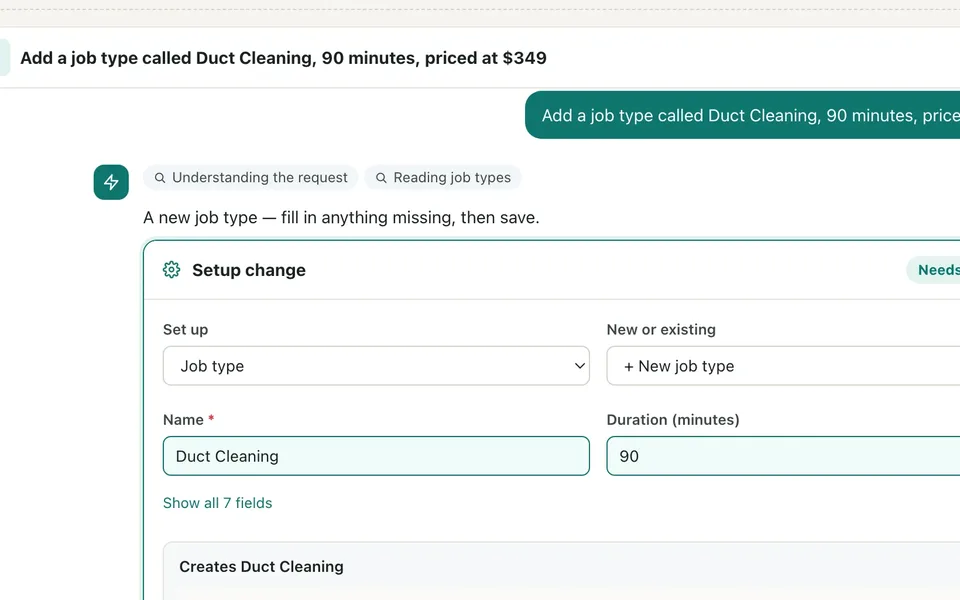The height and width of the screenshot is (600, 960).
Task: Click the green lightning bolt assistant icon
Action: click(111, 182)
